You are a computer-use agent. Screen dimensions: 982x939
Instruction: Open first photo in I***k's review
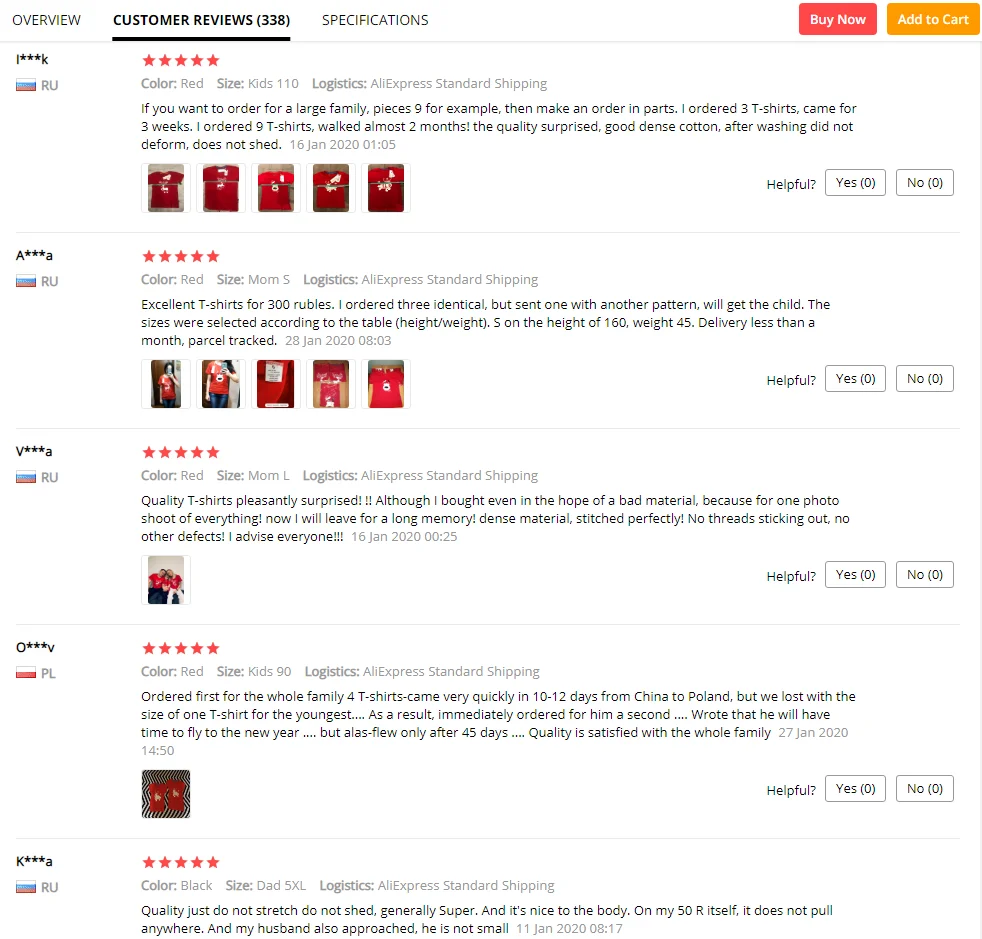point(166,188)
